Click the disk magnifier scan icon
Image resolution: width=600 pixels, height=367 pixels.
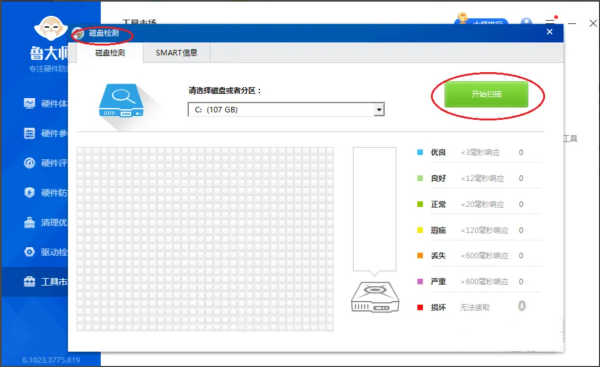pos(121,100)
